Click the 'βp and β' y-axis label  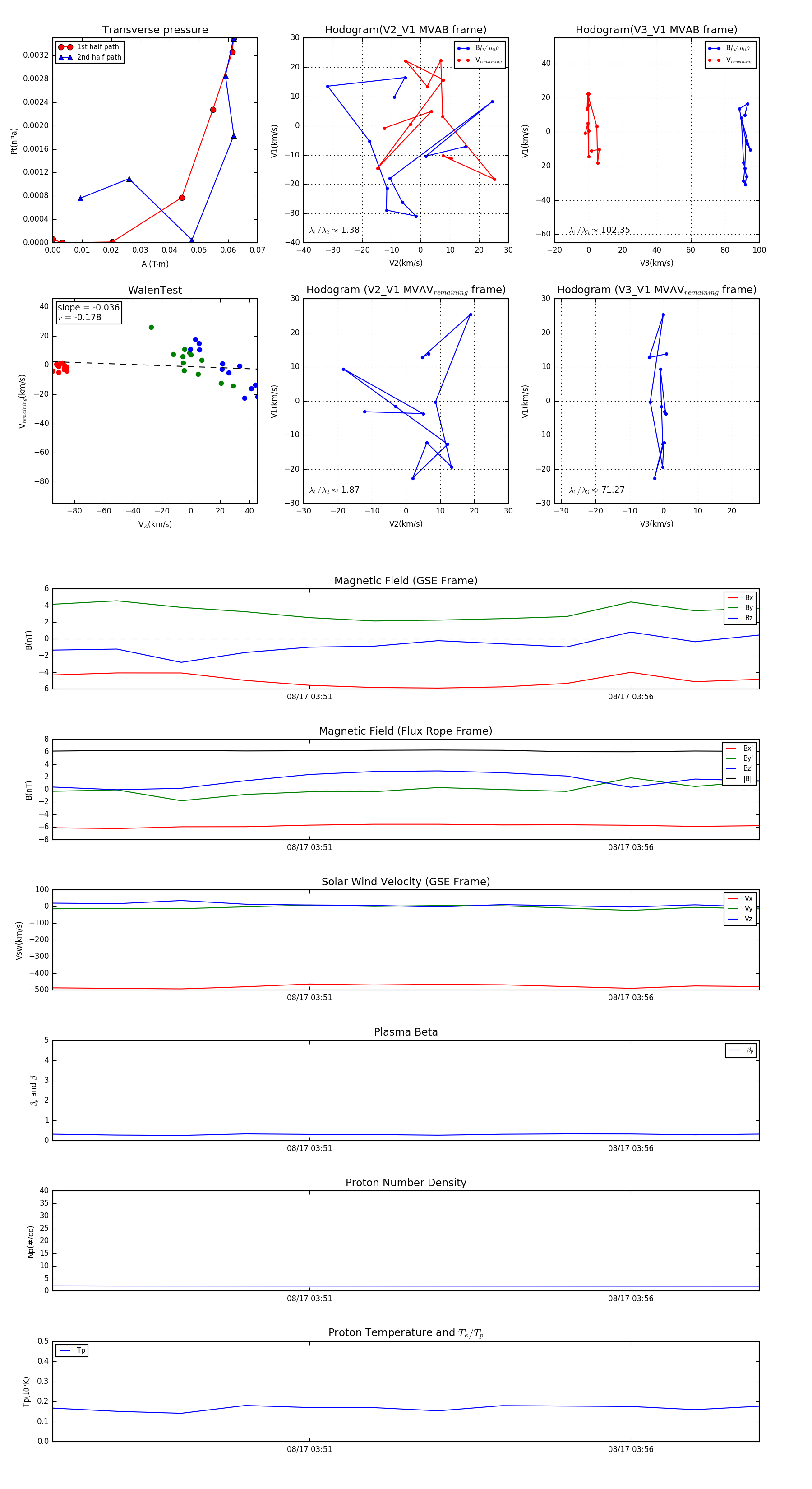click(x=33, y=1091)
